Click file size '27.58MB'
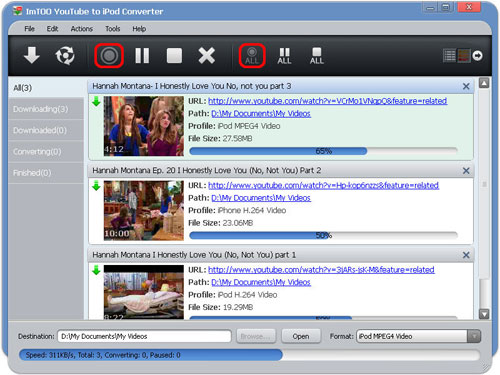 tap(237, 138)
